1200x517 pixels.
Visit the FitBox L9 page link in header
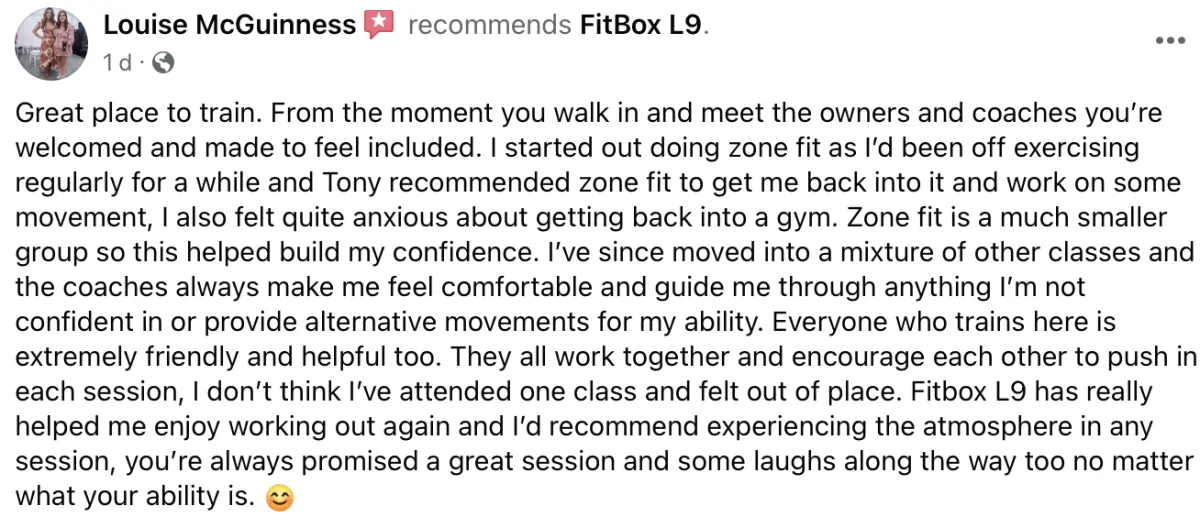pos(643,25)
